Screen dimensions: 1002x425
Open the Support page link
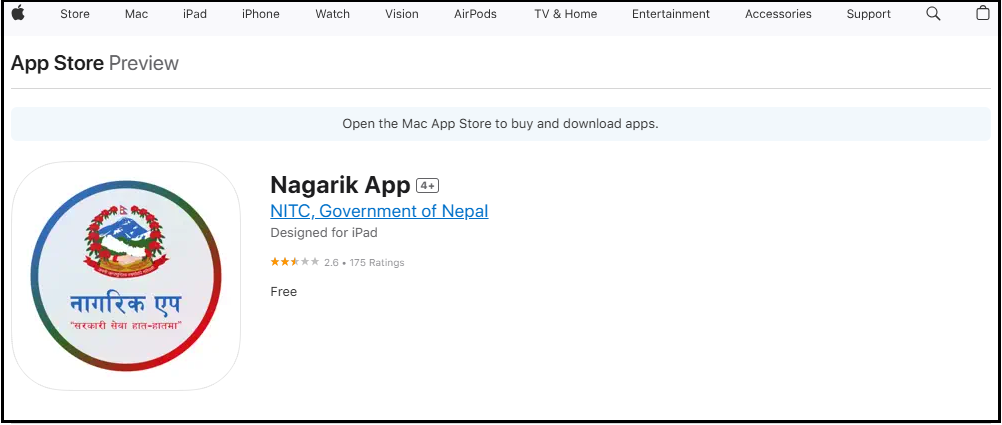pyautogui.click(x=869, y=14)
